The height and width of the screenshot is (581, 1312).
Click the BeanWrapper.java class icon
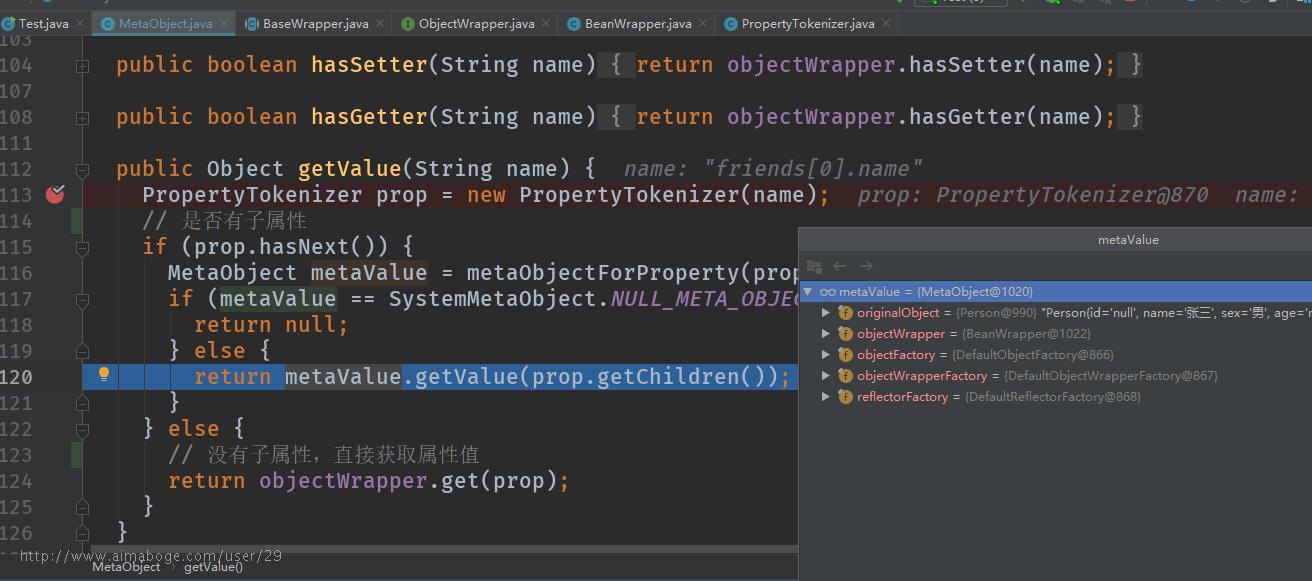click(x=574, y=23)
